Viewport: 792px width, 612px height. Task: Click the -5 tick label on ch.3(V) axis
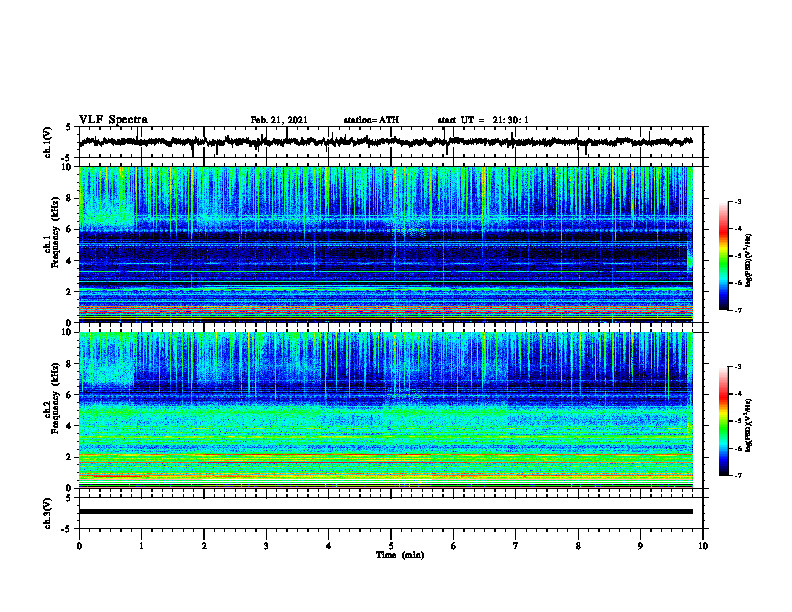coord(67,529)
